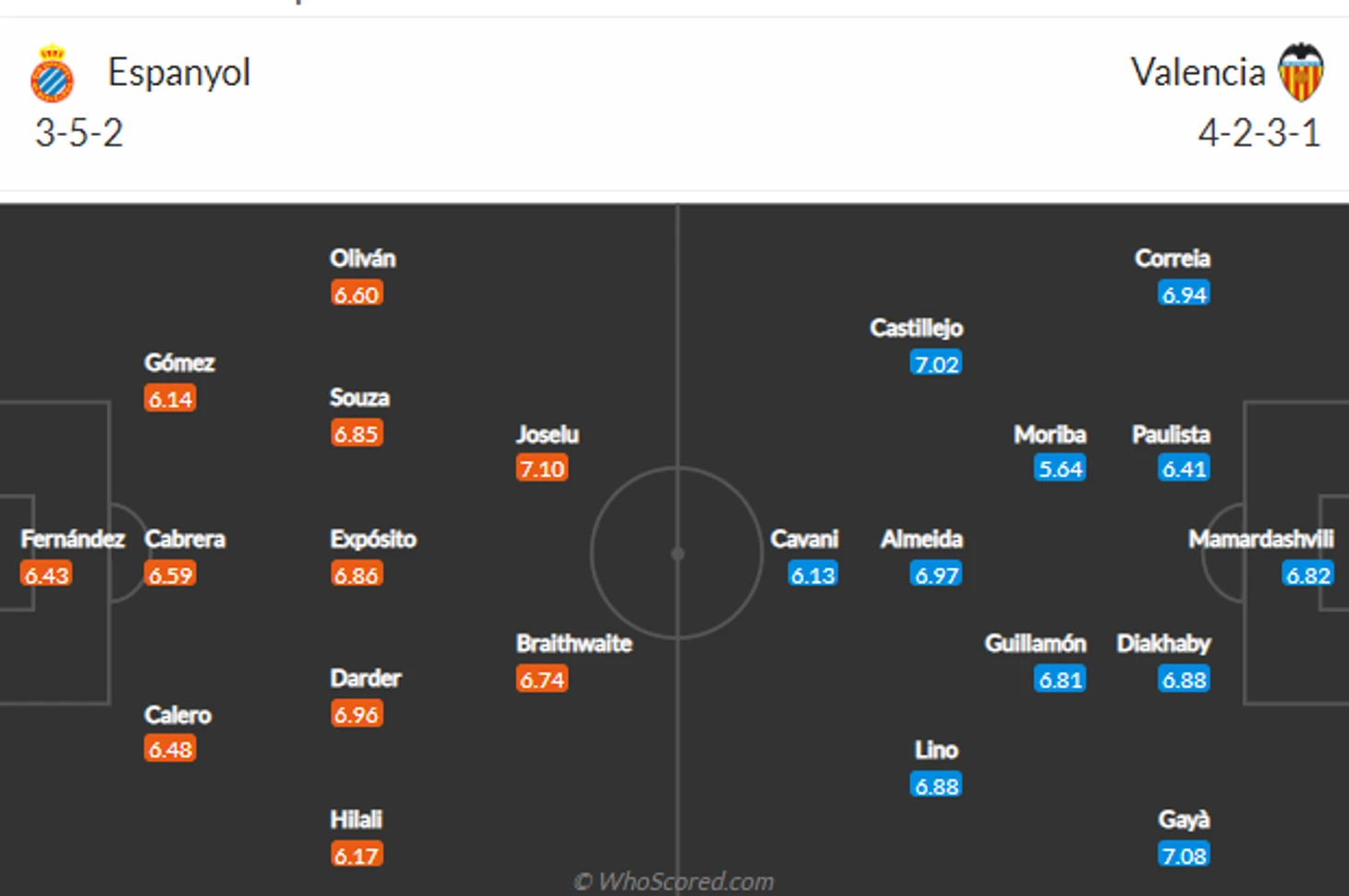Open the WhoScored.com watermark link
1349x896 pixels.
click(674, 881)
